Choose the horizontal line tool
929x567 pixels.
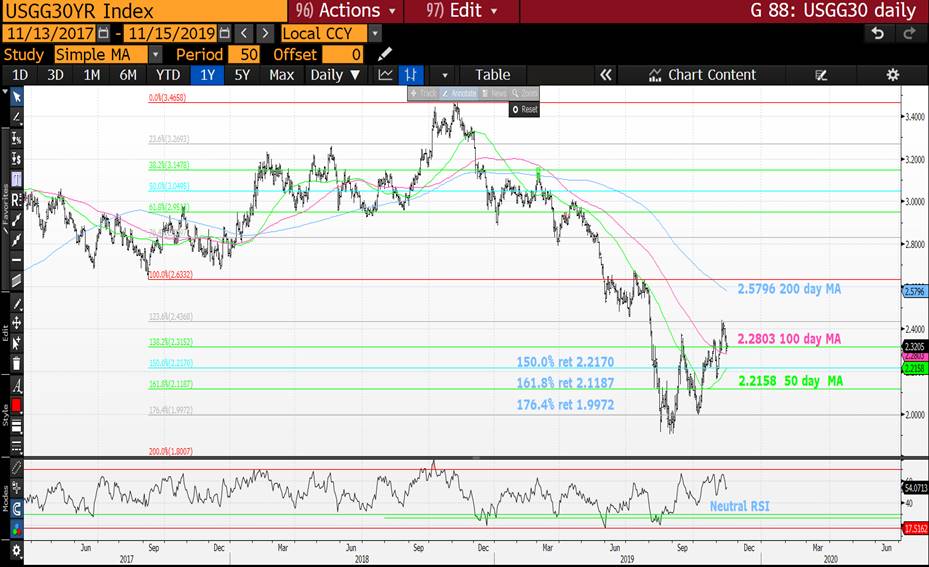(16, 260)
